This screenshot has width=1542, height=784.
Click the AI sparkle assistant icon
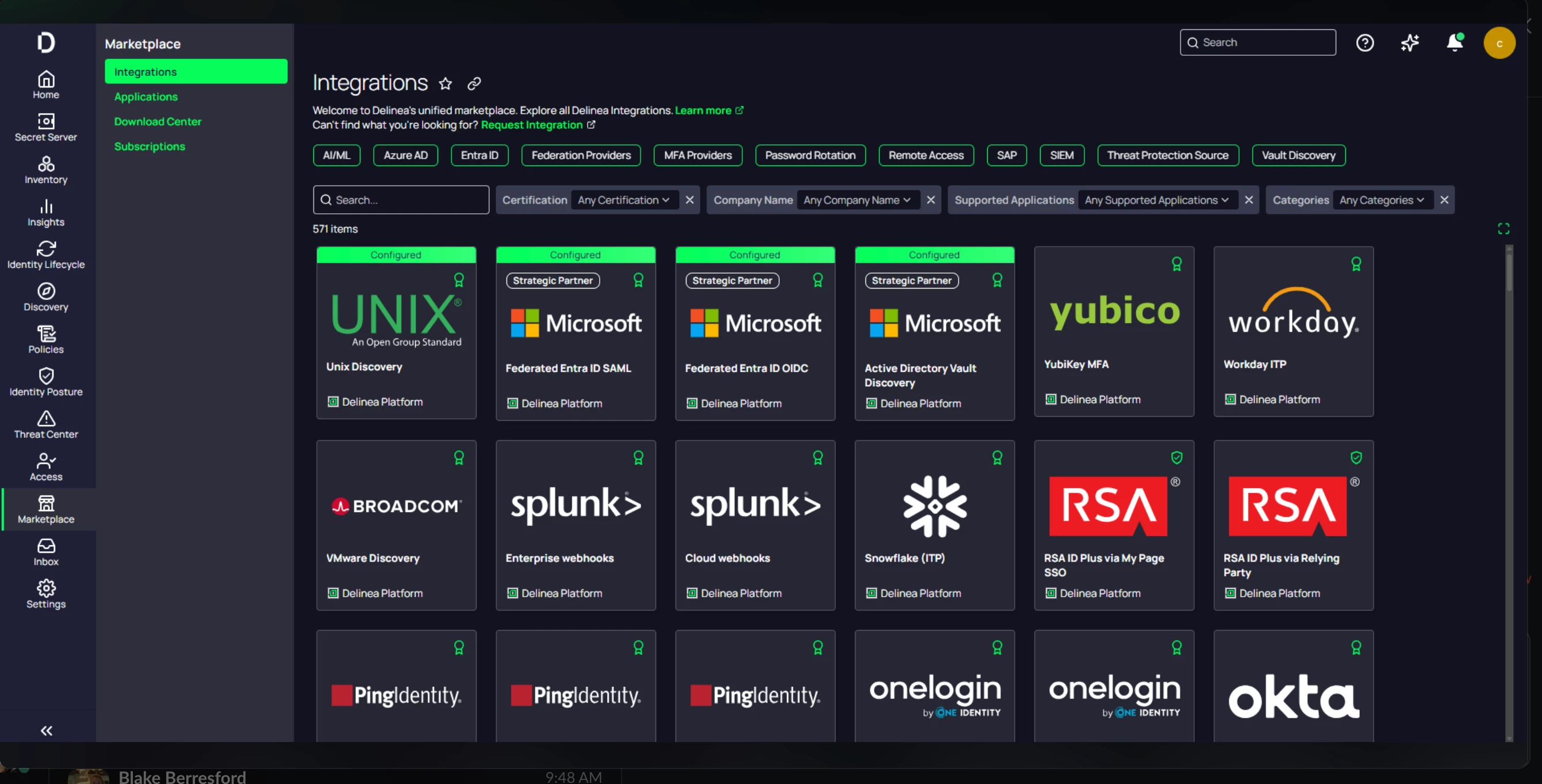pyautogui.click(x=1410, y=43)
